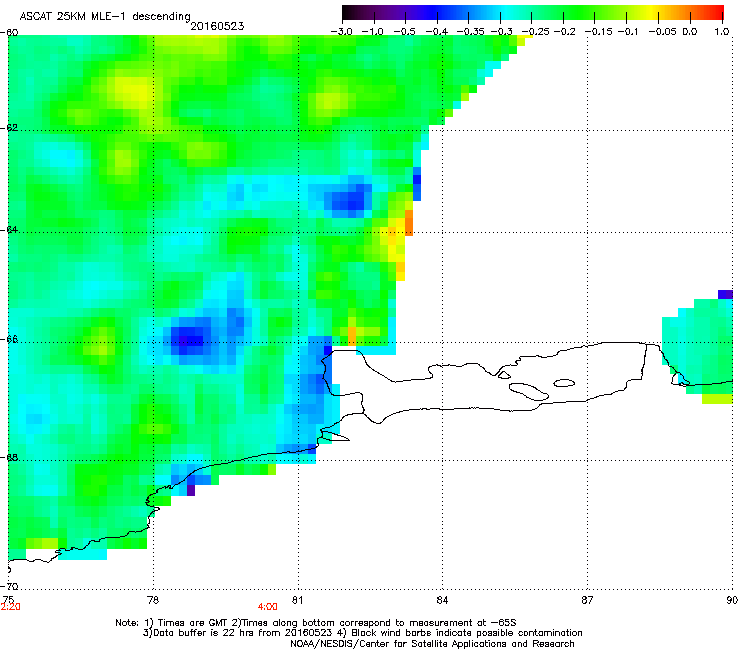Click the NOAA/NESDIS credit line

coord(432,644)
